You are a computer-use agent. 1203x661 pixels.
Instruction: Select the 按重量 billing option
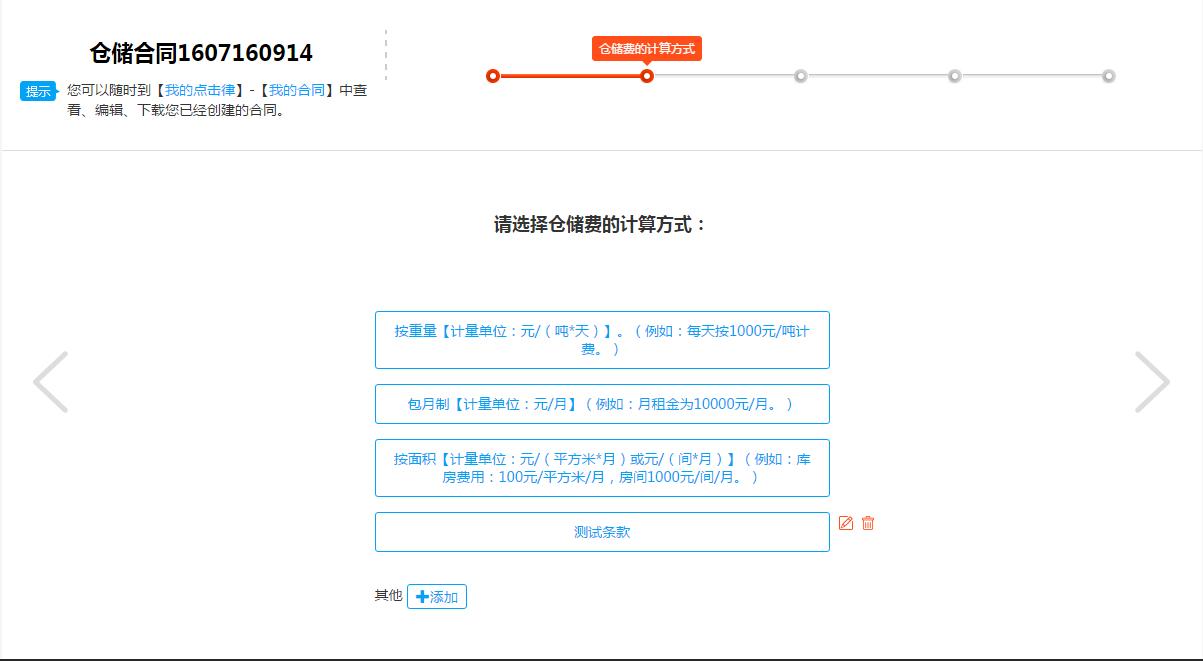(x=602, y=340)
